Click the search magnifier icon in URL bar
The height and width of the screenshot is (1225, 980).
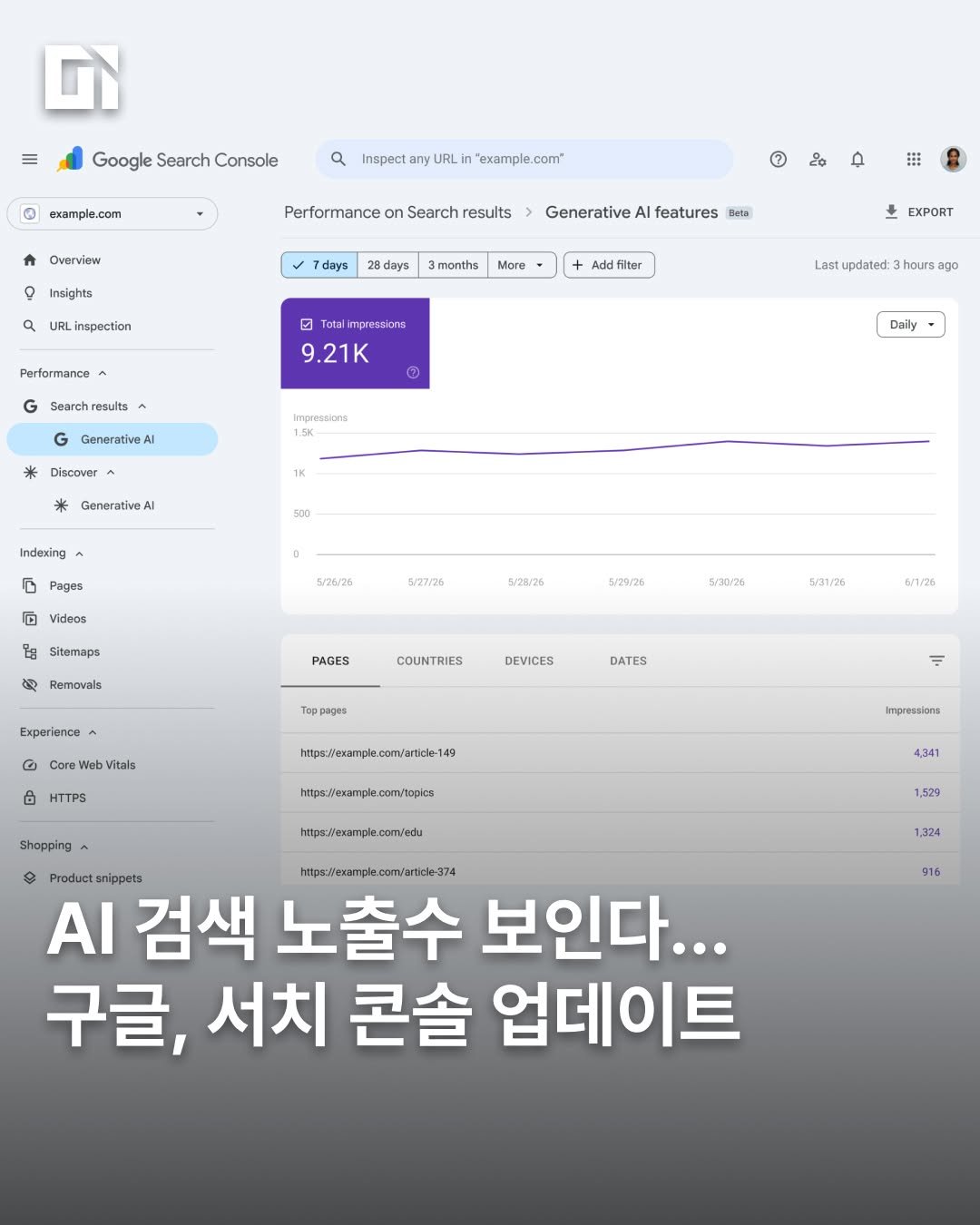click(338, 159)
